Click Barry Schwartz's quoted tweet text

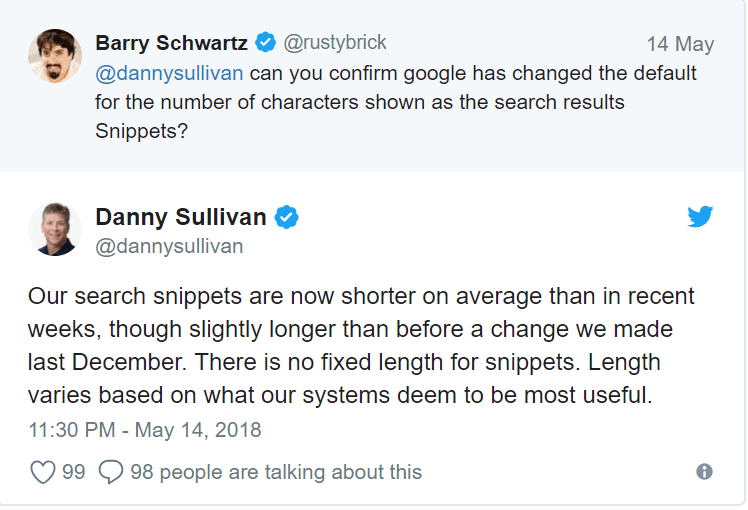(396, 102)
